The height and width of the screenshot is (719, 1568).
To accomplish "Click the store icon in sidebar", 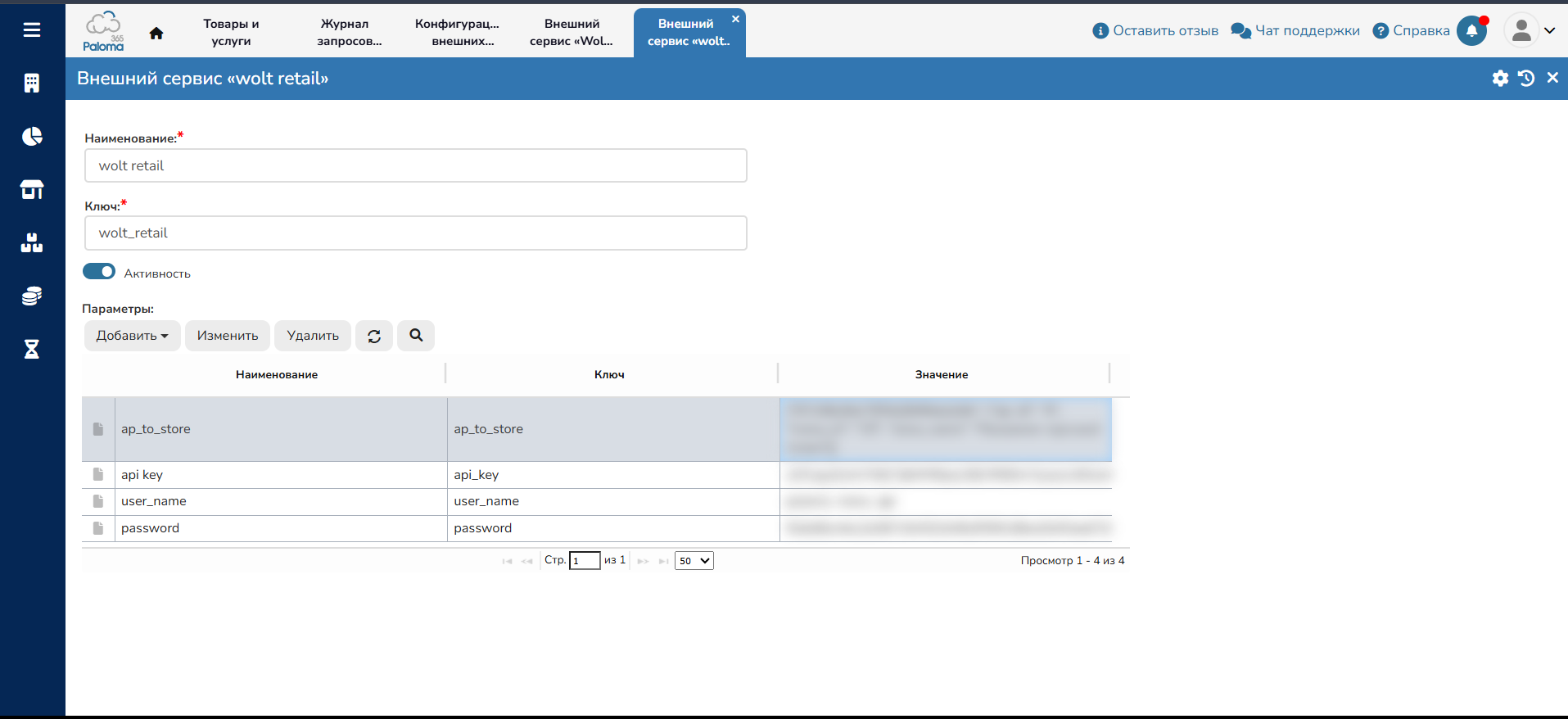I will click(x=32, y=190).
